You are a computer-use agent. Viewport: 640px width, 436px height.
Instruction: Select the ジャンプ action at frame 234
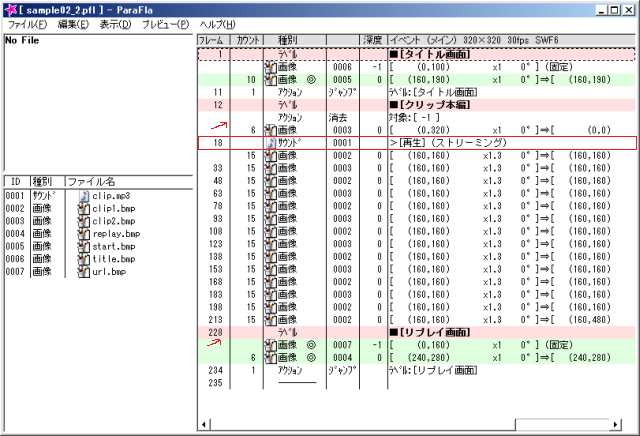coord(417,371)
